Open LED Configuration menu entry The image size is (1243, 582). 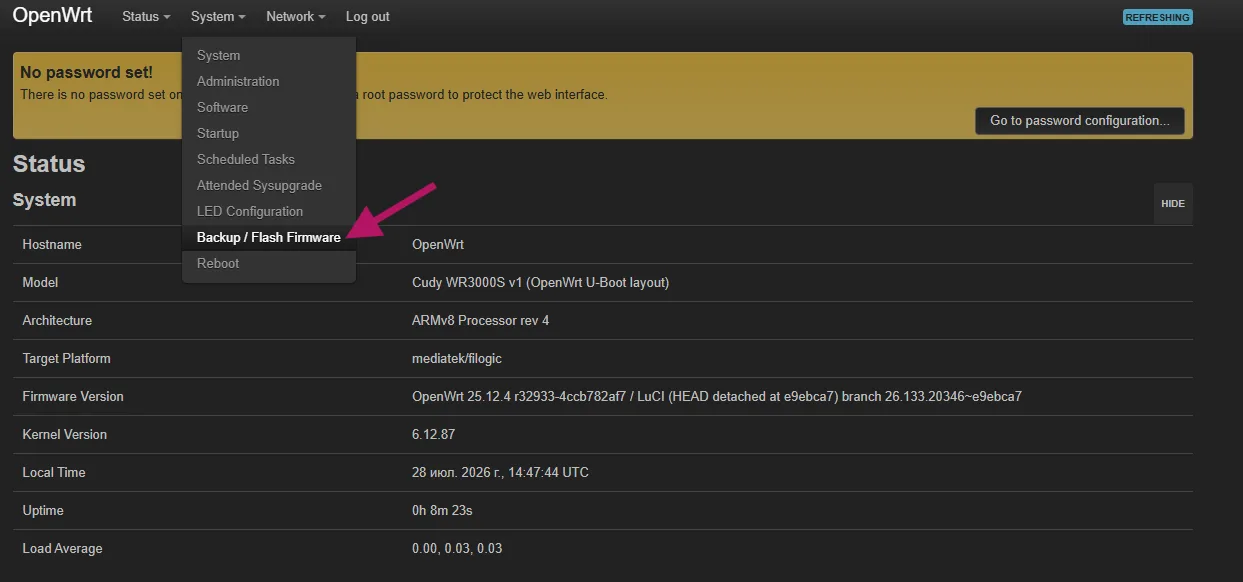[269, 211]
